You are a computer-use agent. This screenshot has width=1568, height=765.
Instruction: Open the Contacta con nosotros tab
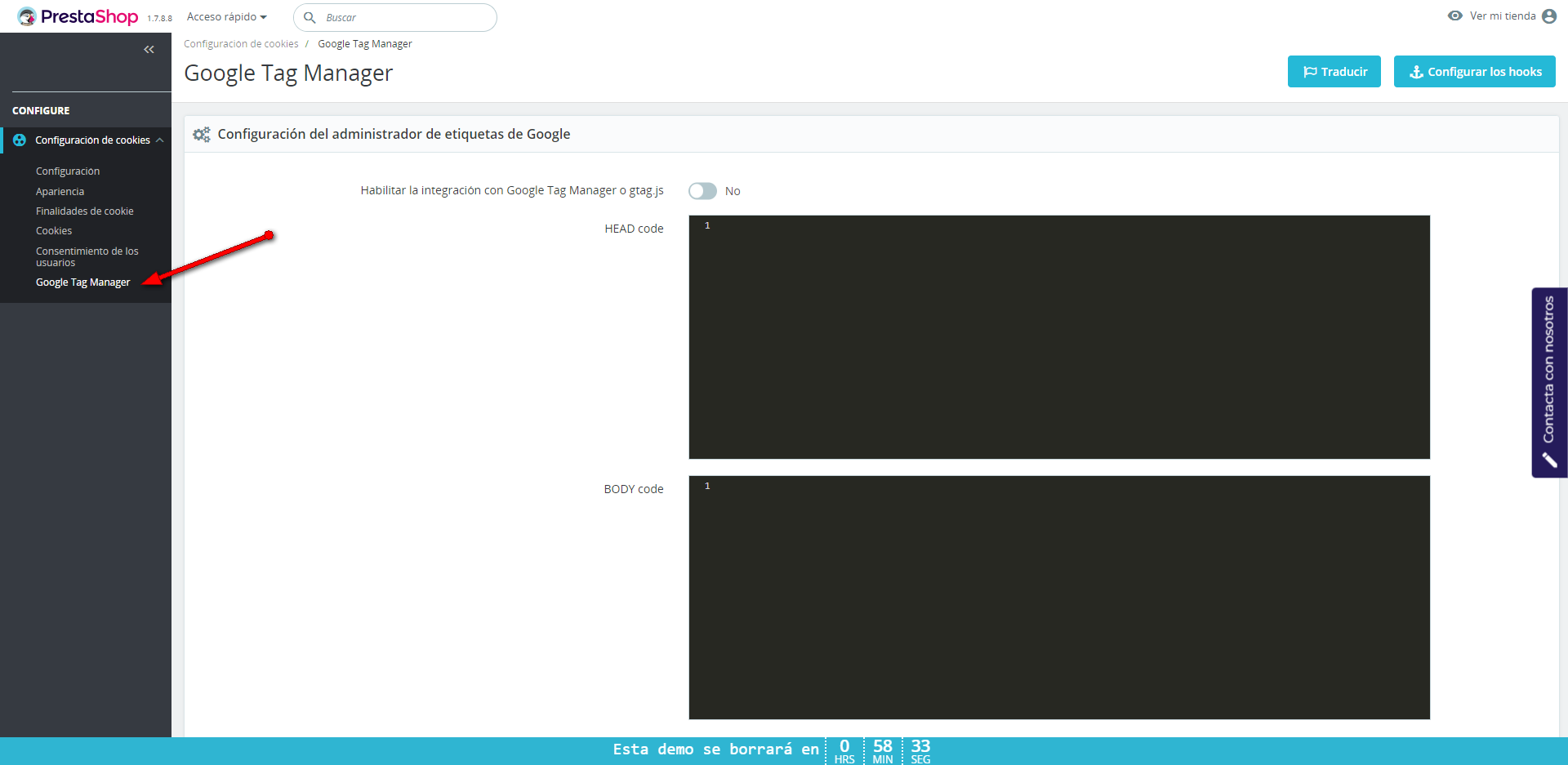coord(1549,382)
